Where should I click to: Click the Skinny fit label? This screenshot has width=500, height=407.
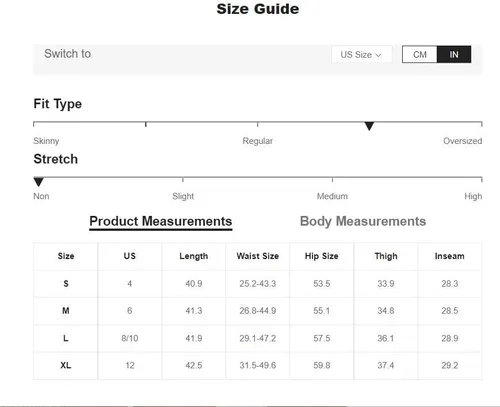[x=46, y=141]
